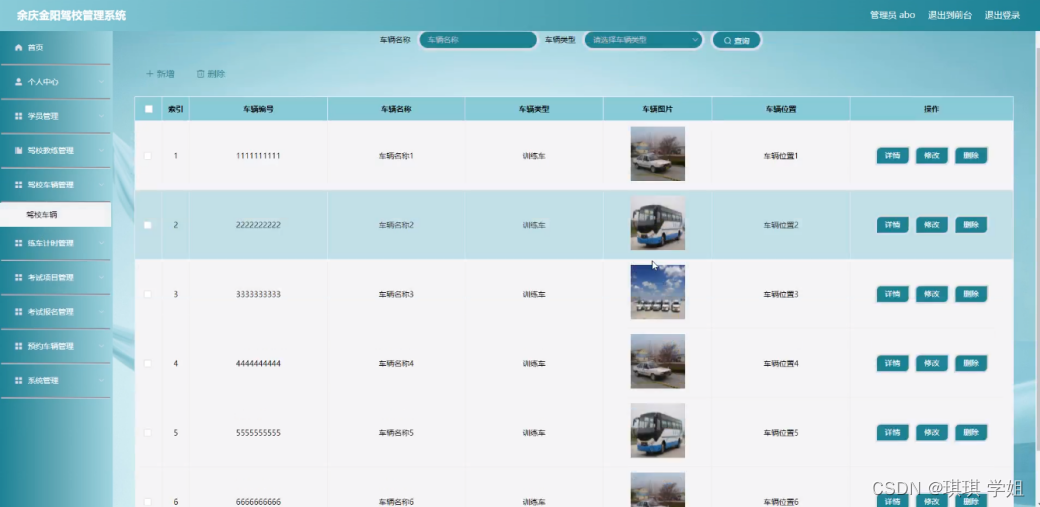1040x507 pixels.
Task: Expand 预约车辆管理 using its chevron
Action: [x=101, y=346]
